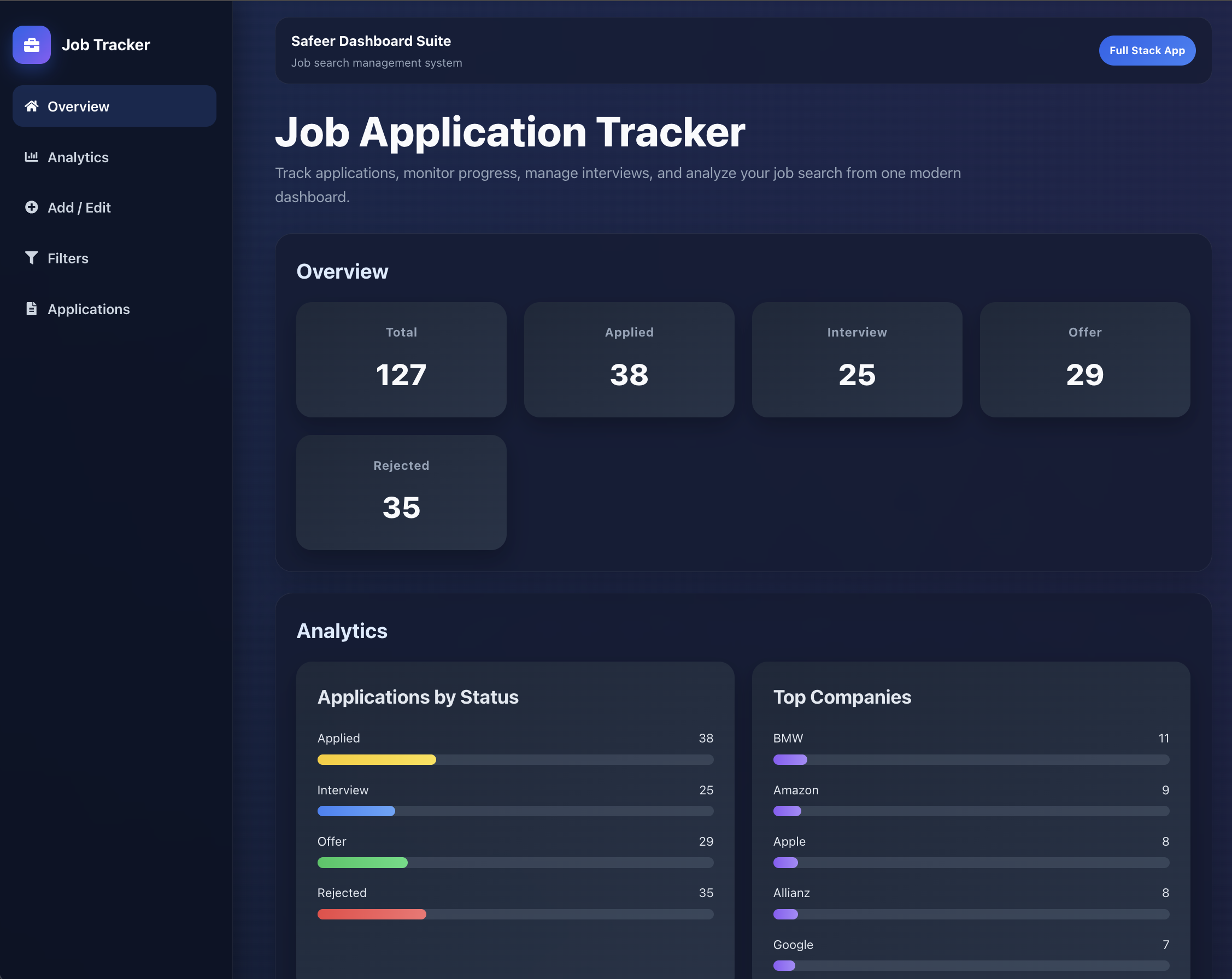The image size is (1232, 979).
Task: Open Applications in the sidebar
Action: tap(114, 309)
